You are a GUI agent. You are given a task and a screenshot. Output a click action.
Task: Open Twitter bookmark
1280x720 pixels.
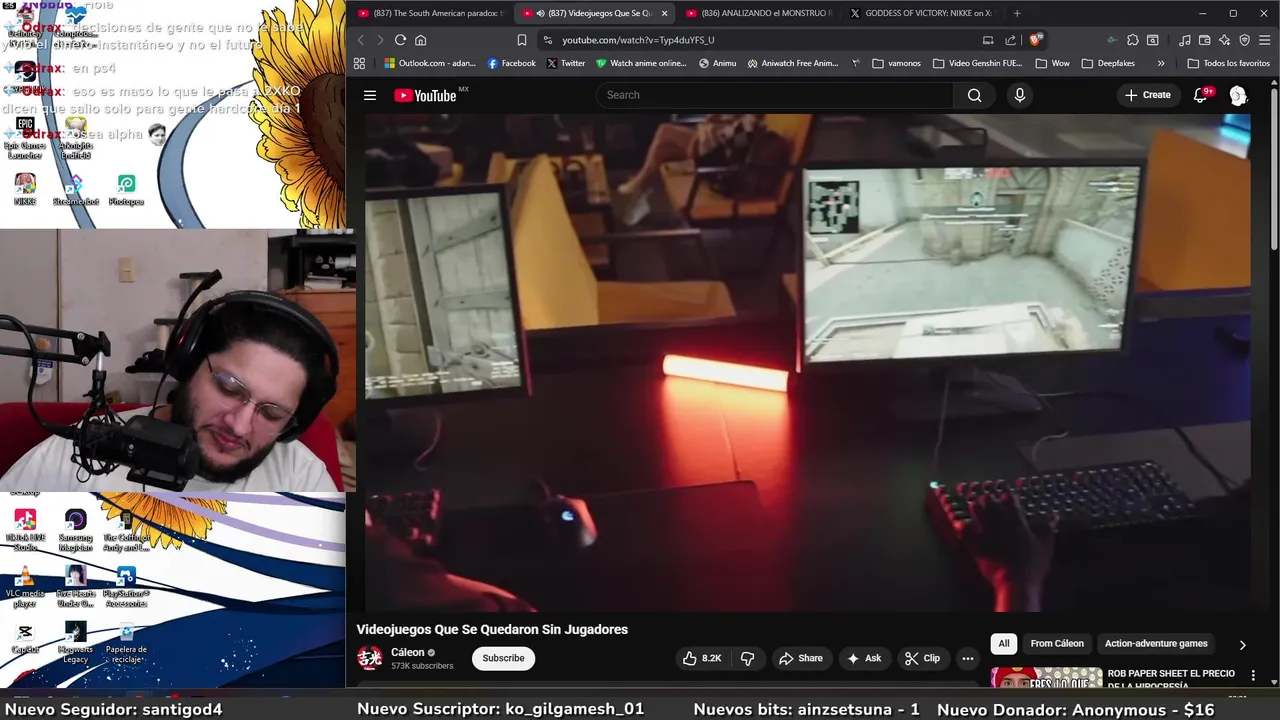pos(566,63)
